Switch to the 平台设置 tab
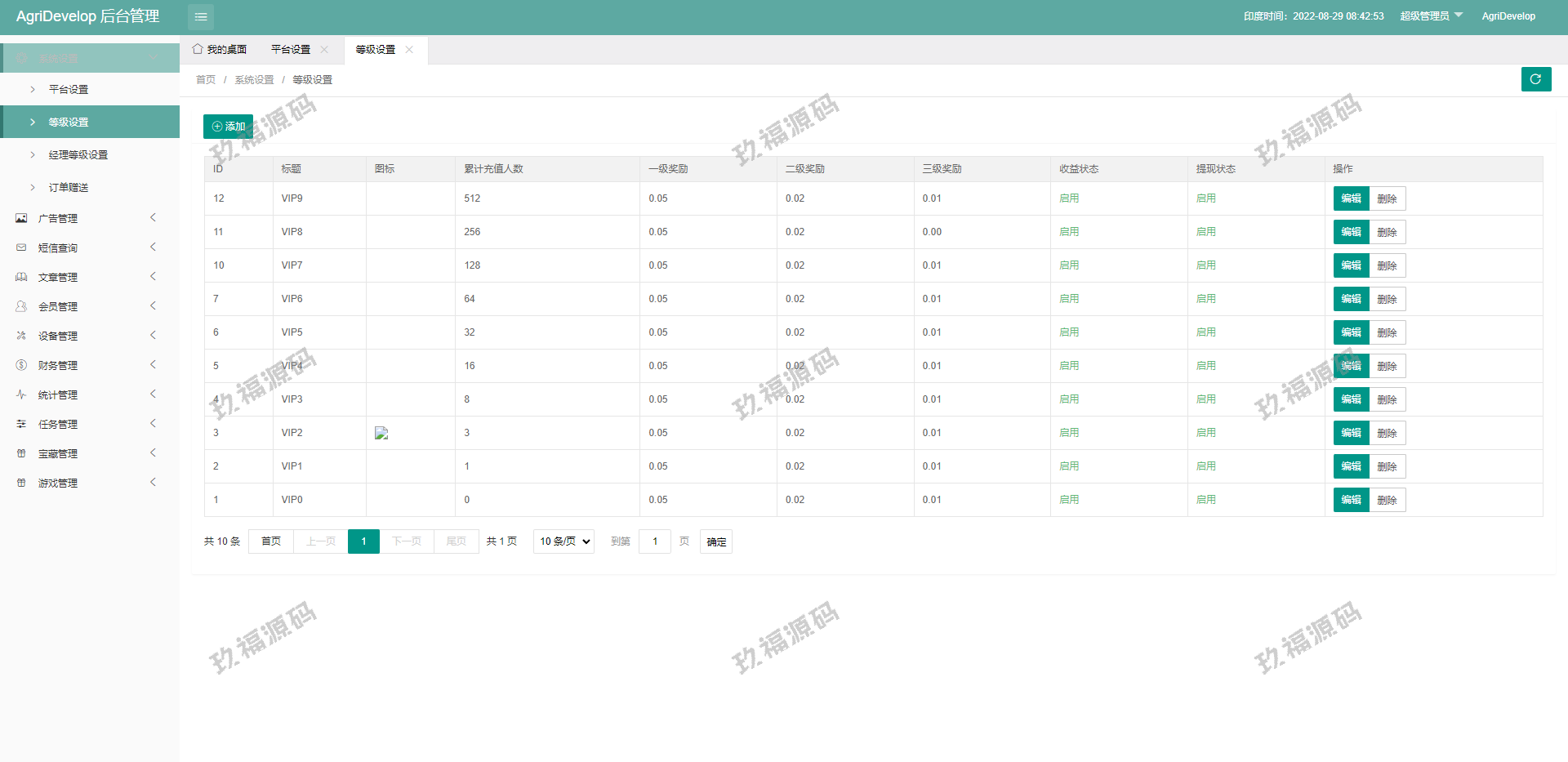Screen dimensions: 1568x762 point(291,50)
